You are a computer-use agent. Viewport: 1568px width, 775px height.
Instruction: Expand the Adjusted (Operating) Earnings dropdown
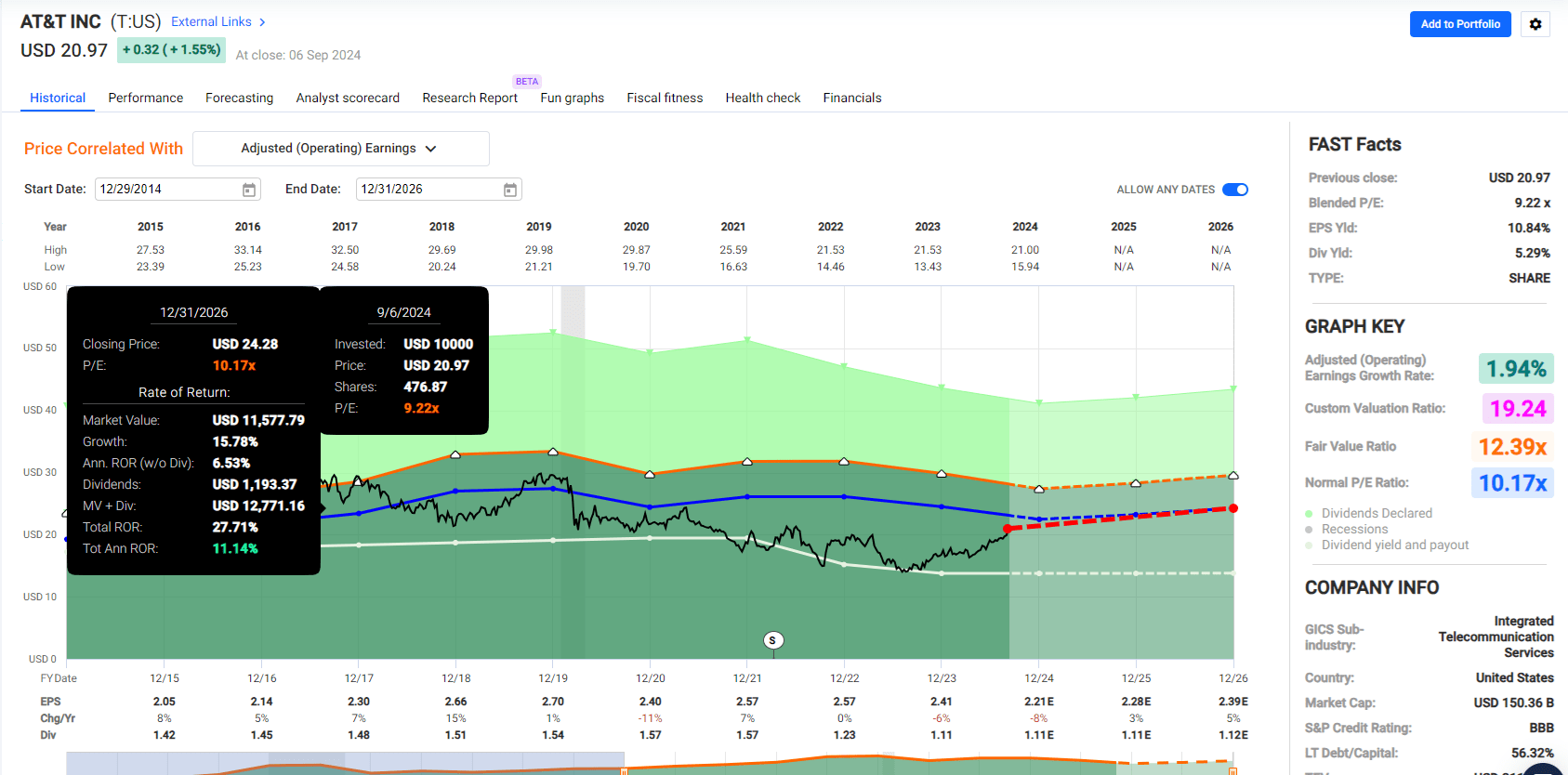[340, 149]
